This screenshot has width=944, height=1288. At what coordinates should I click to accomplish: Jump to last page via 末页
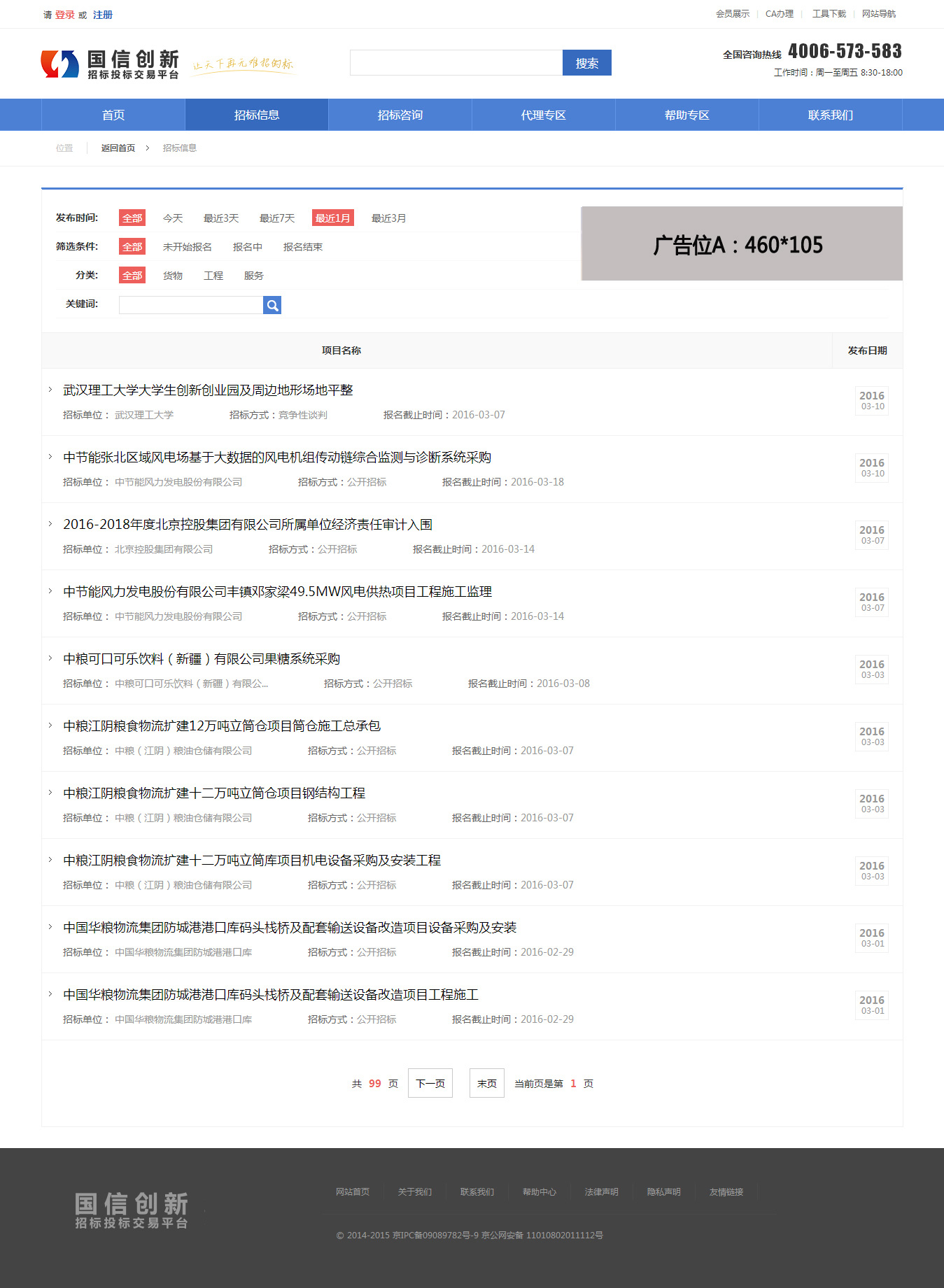(486, 1083)
